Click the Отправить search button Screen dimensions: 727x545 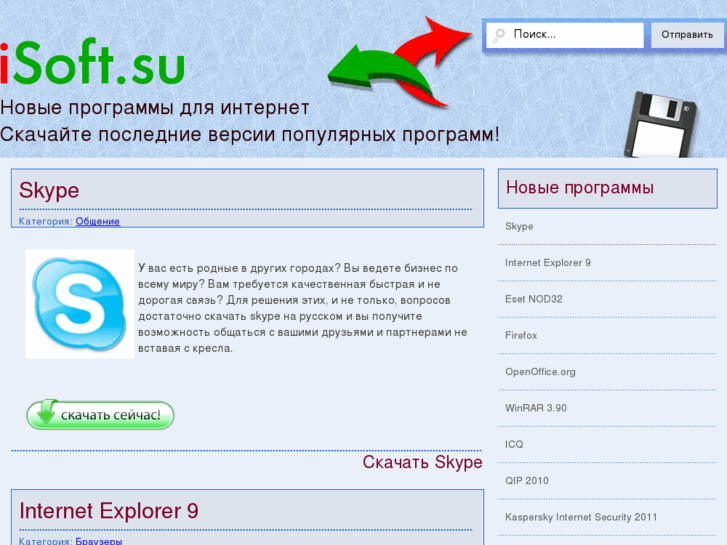[x=687, y=35]
